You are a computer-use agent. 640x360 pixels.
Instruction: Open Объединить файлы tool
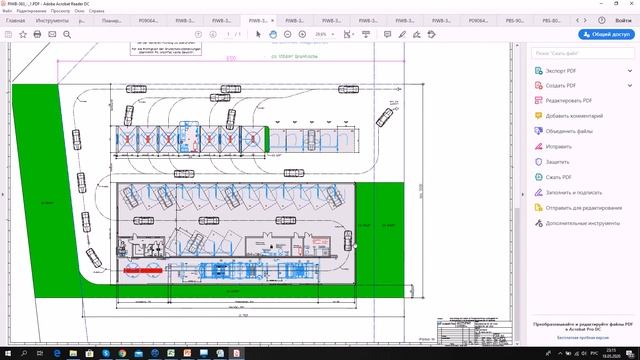pyautogui.click(x=564, y=131)
